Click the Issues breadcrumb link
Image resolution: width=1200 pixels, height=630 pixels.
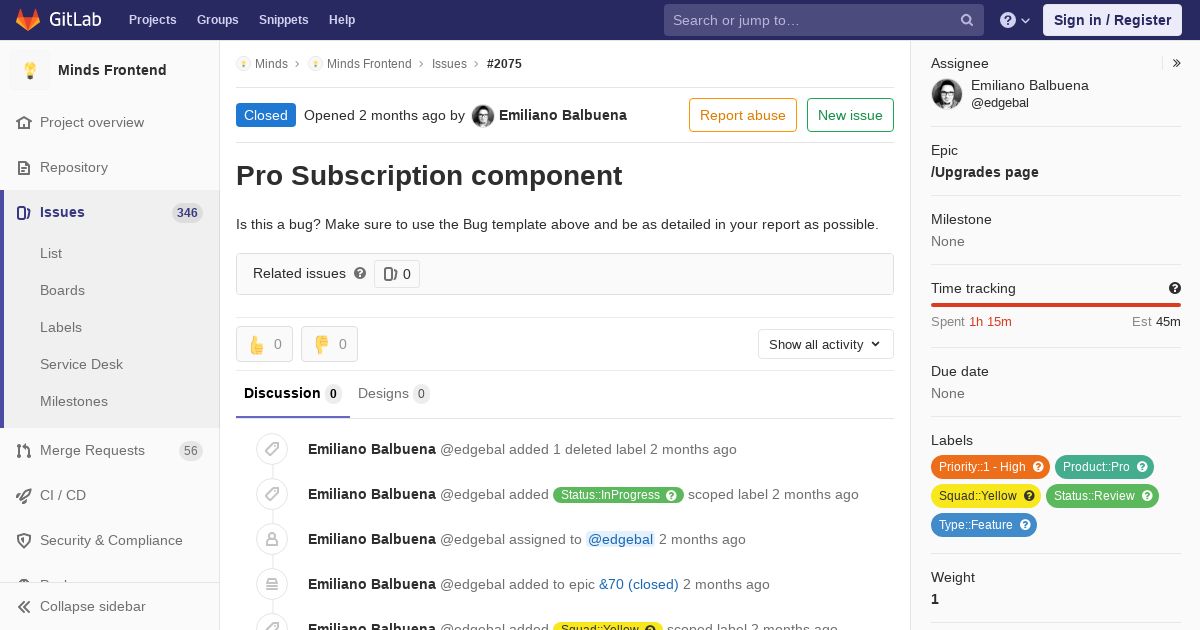pos(449,64)
